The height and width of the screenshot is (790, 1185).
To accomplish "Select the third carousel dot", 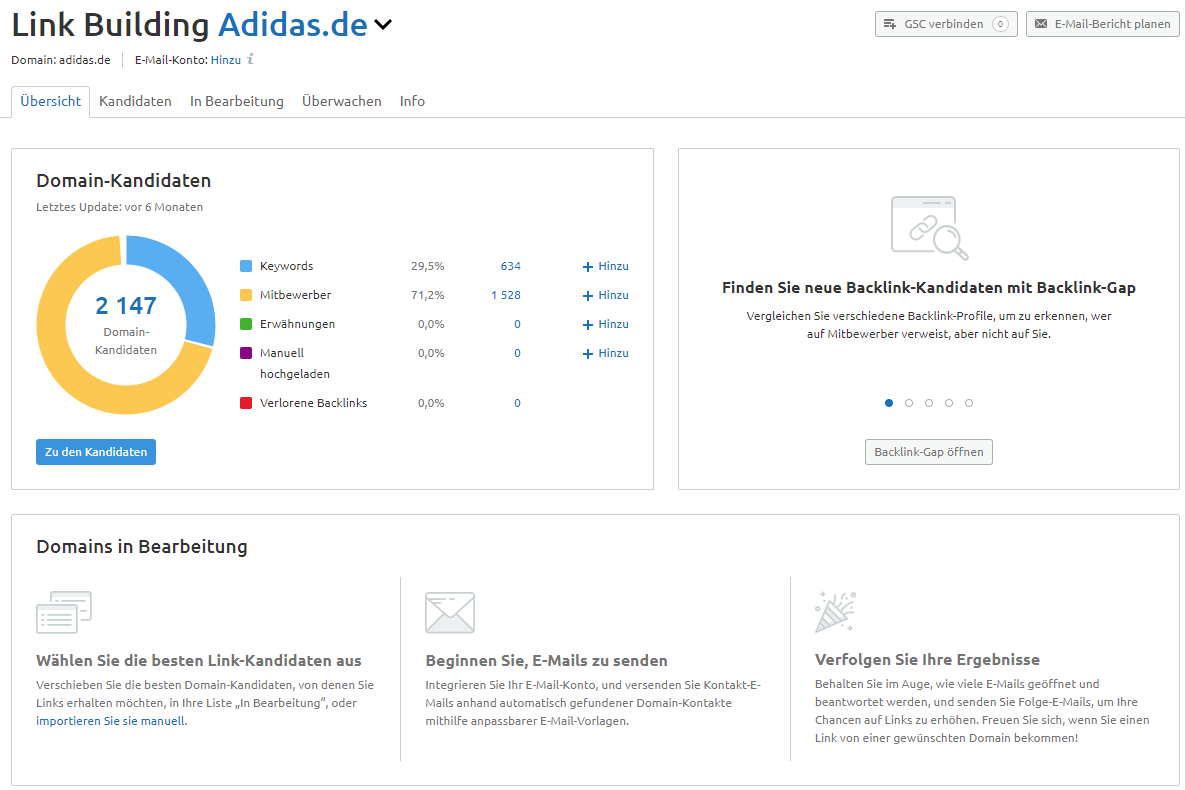I will (929, 403).
